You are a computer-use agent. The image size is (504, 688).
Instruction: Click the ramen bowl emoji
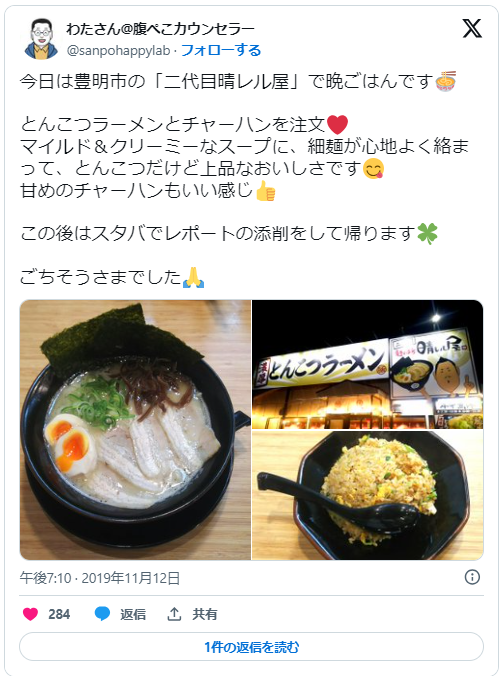(445, 81)
